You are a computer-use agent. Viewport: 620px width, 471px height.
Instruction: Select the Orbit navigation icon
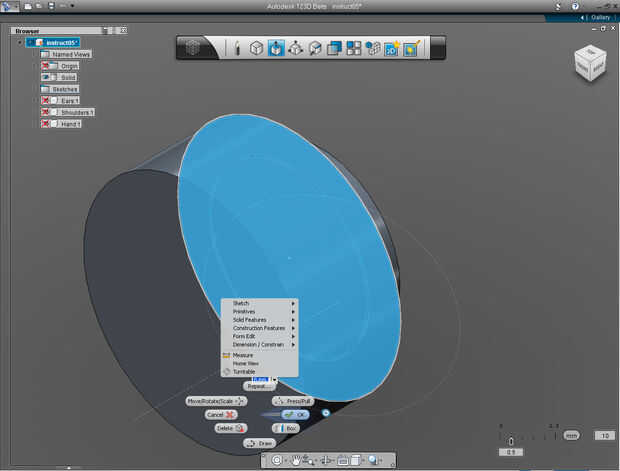point(277,460)
